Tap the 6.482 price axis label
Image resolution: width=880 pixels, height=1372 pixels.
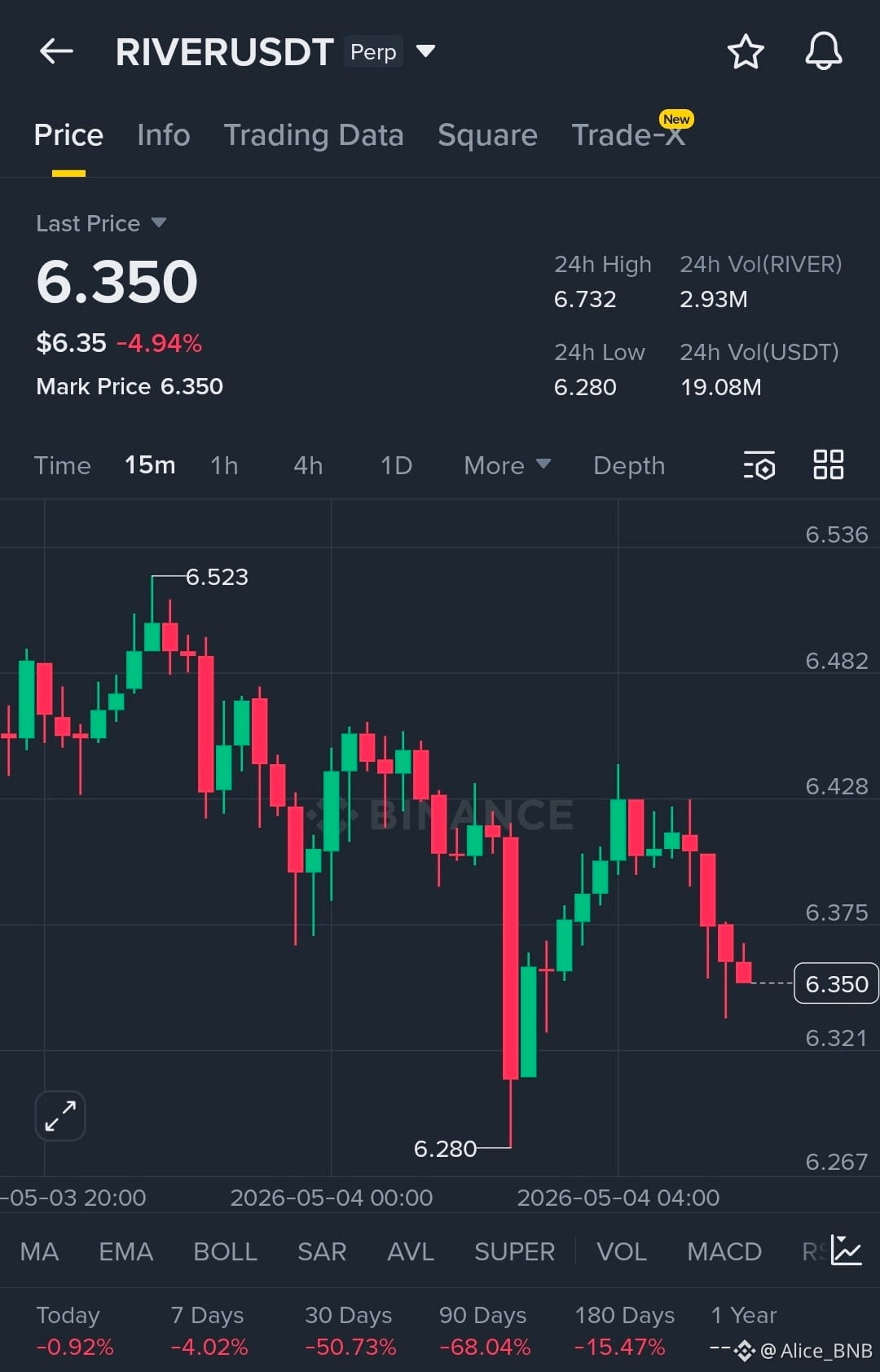837,661
